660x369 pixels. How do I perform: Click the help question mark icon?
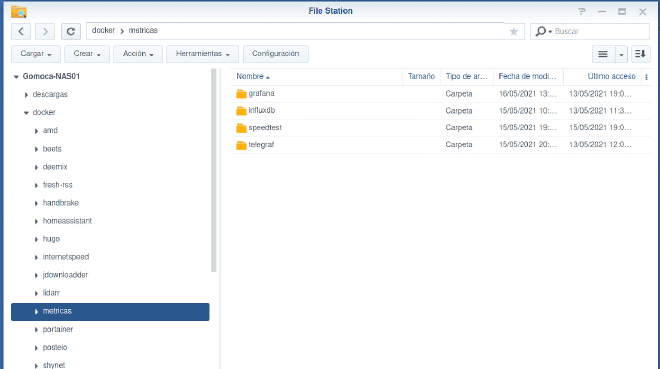582,11
